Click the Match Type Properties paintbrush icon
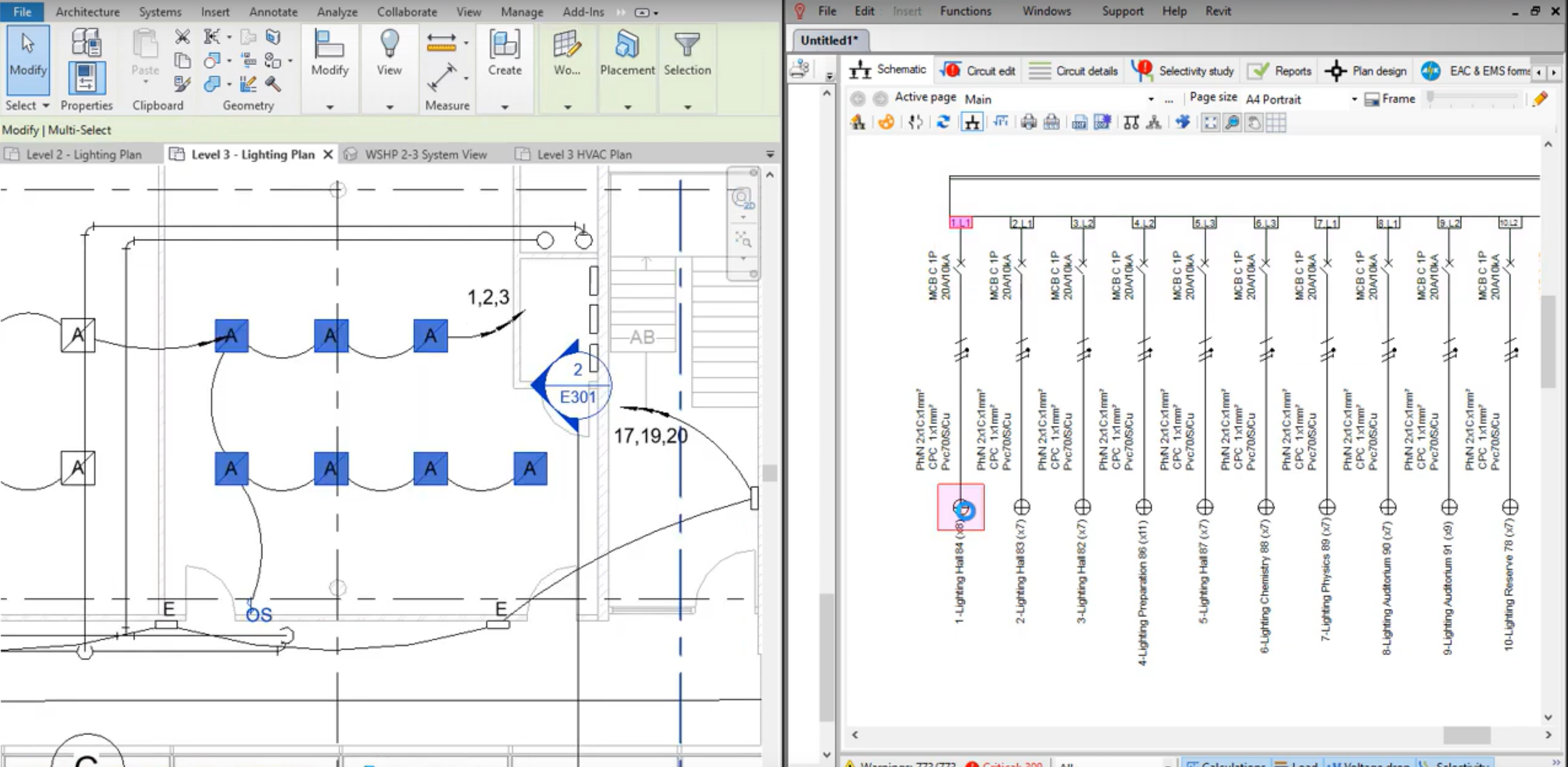 coord(182,84)
